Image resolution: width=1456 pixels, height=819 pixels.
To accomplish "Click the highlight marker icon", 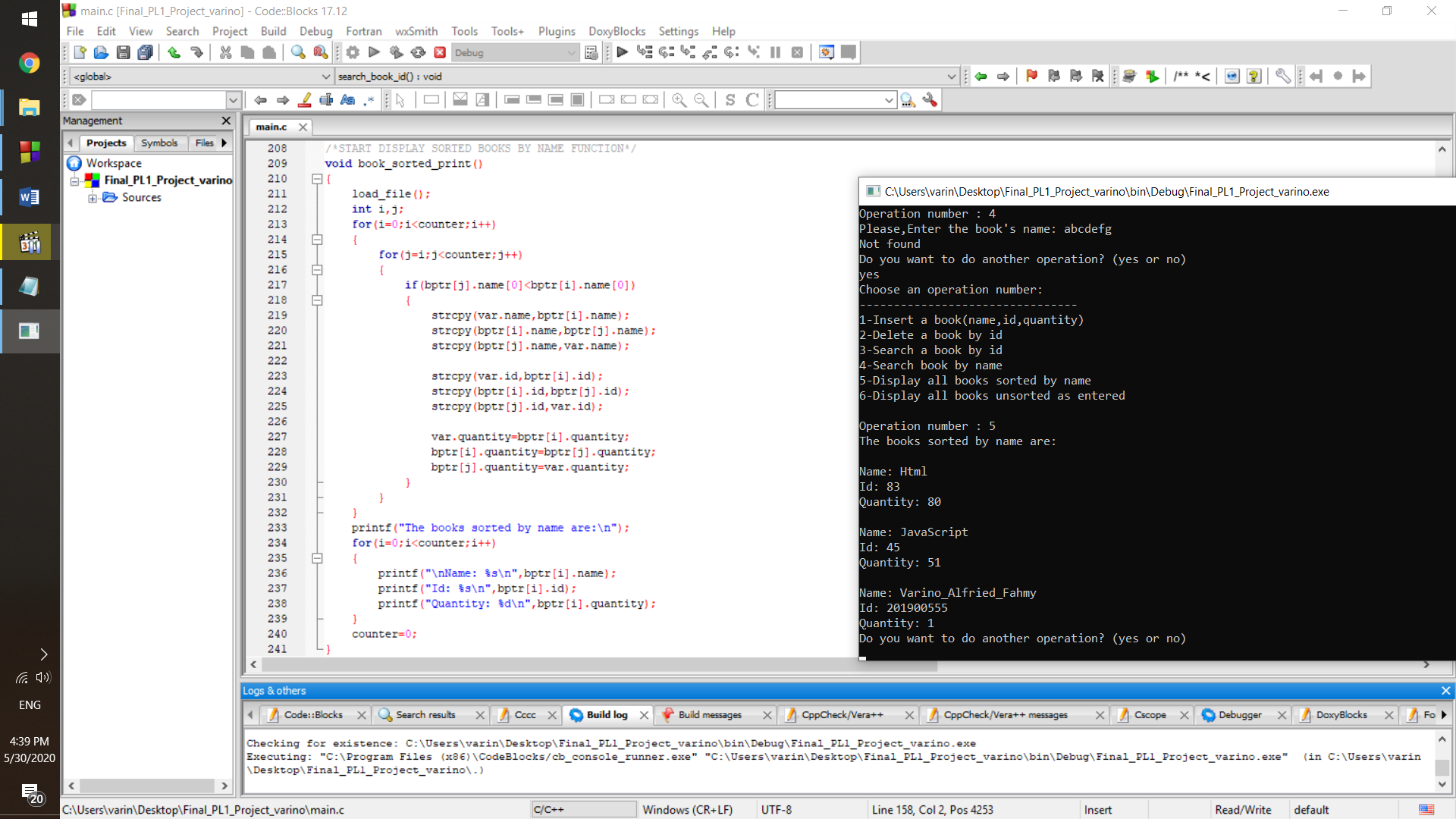I will coord(305,100).
